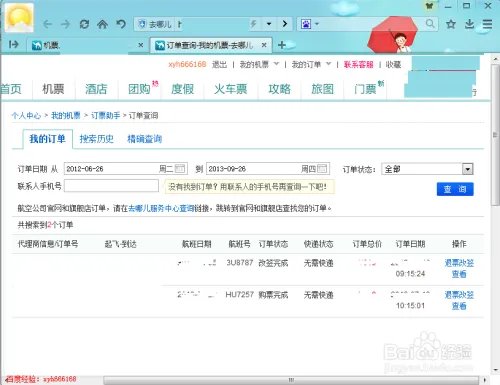The image size is (500, 385).
Task: Open the 去哪儿服务中心查询 link
Action: pos(161,208)
